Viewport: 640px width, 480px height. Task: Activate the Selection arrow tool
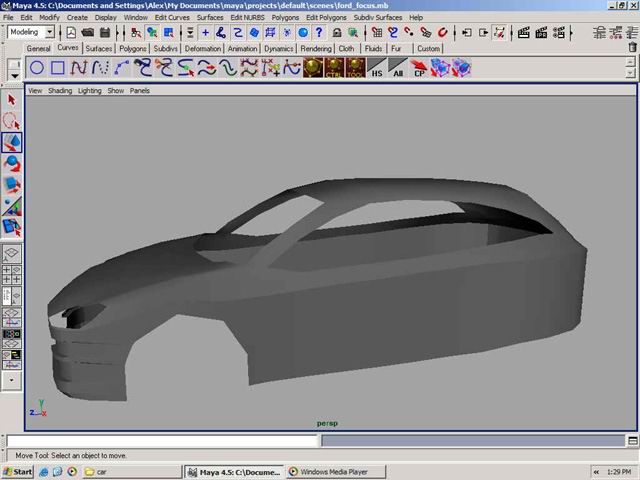tap(12, 100)
